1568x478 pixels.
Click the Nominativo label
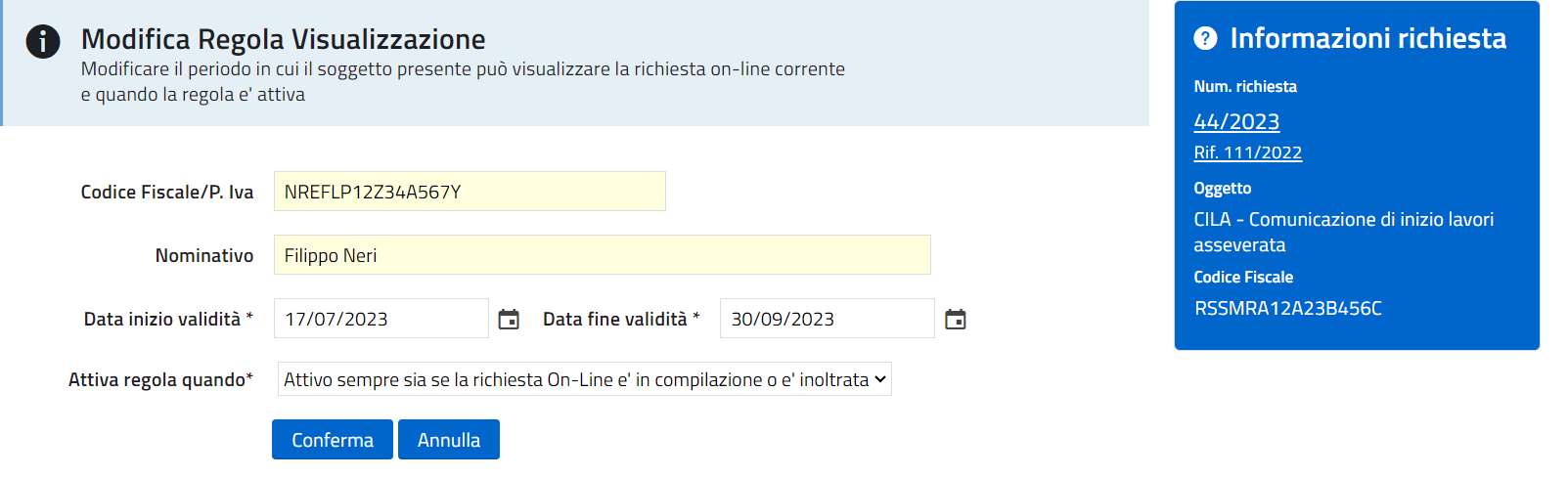(204, 256)
